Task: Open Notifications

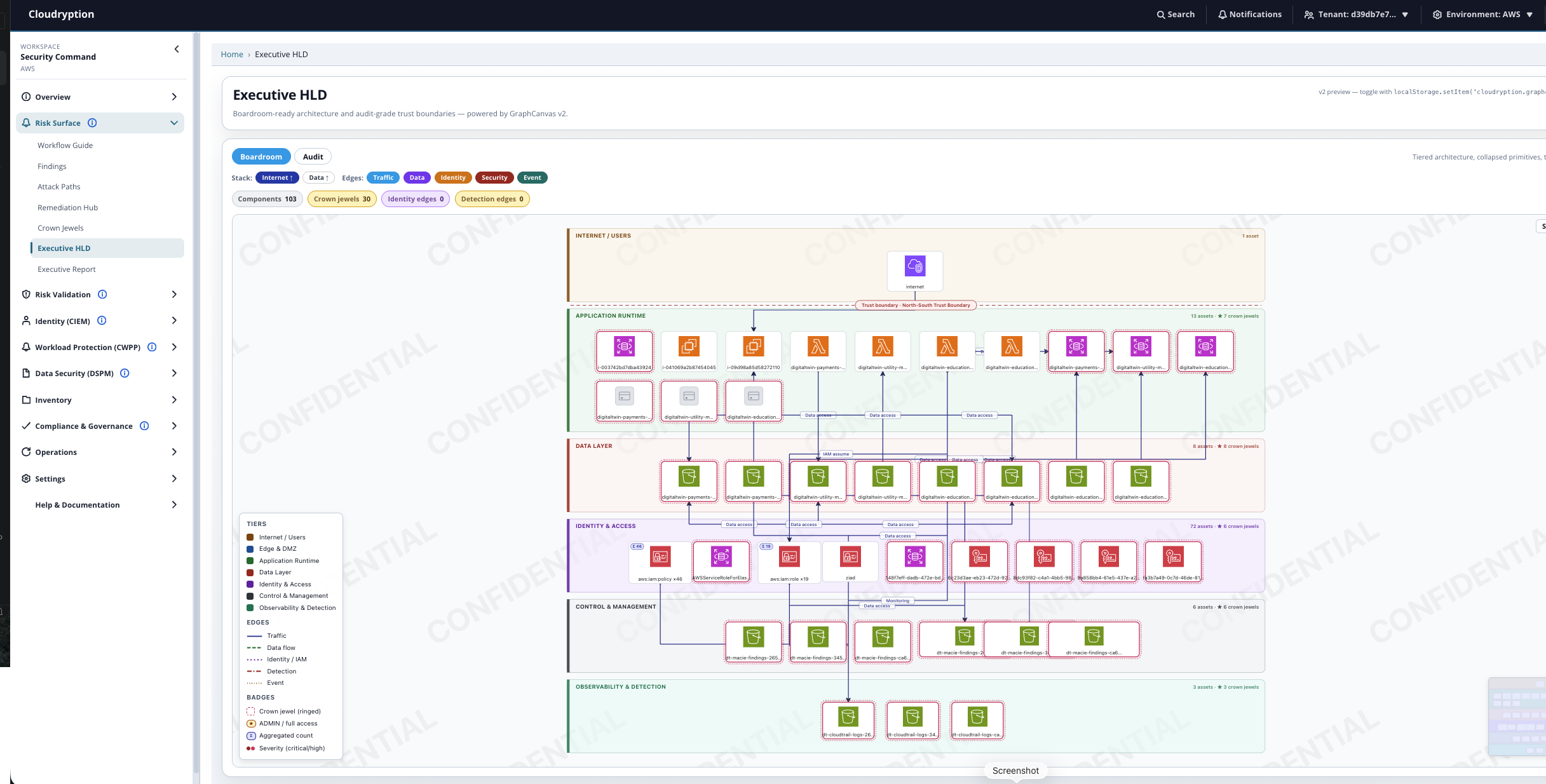Action: pyautogui.click(x=1250, y=14)
